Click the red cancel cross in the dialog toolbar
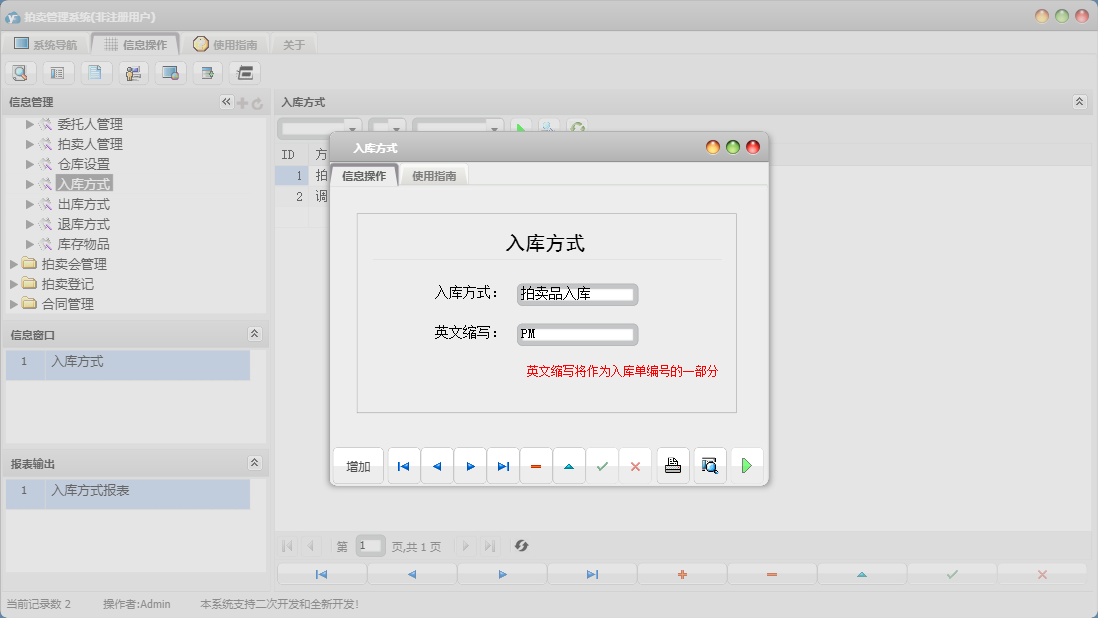Viewport: 1098px width, 618px height. point(635,465)
